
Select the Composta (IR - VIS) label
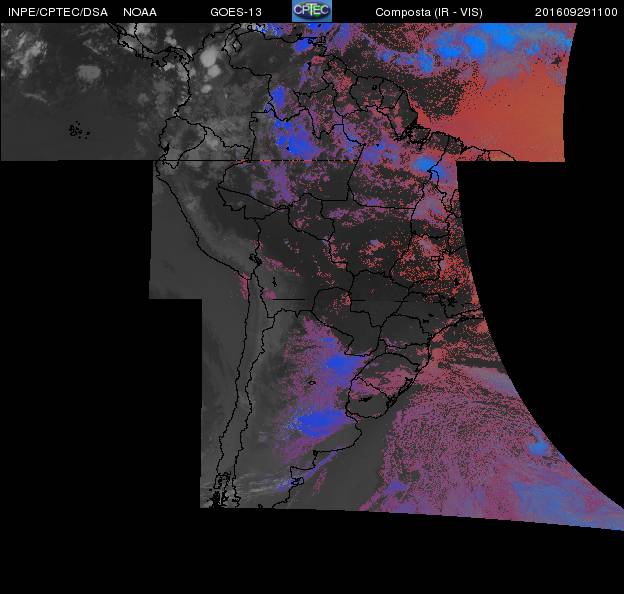(x=429, y=12)
